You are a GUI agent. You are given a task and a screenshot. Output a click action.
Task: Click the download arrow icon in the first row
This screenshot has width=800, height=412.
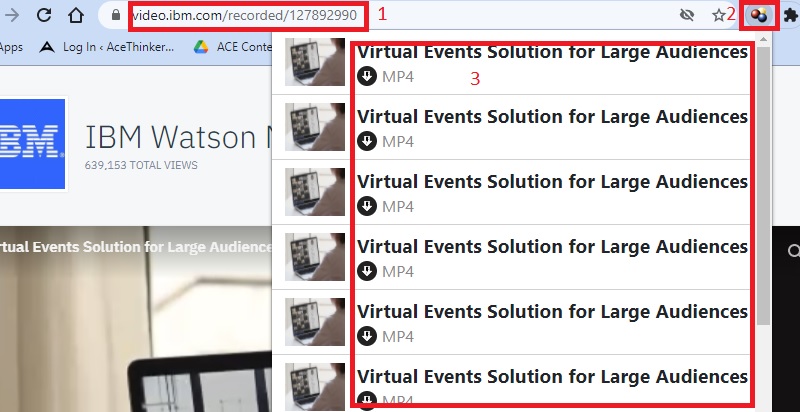point(367,76)
